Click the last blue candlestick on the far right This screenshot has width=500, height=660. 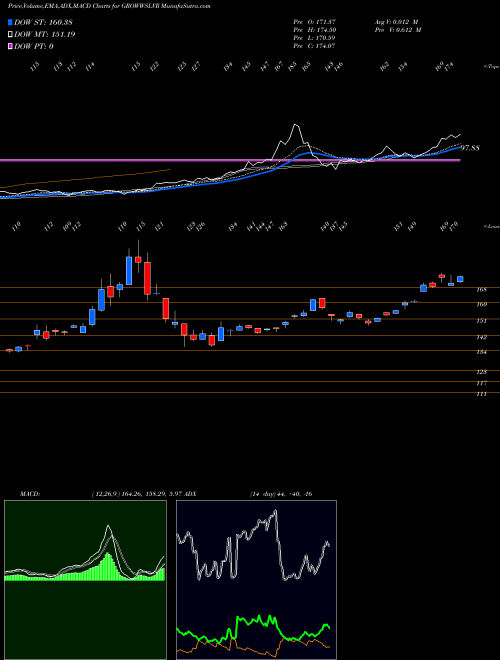[460, 279]
